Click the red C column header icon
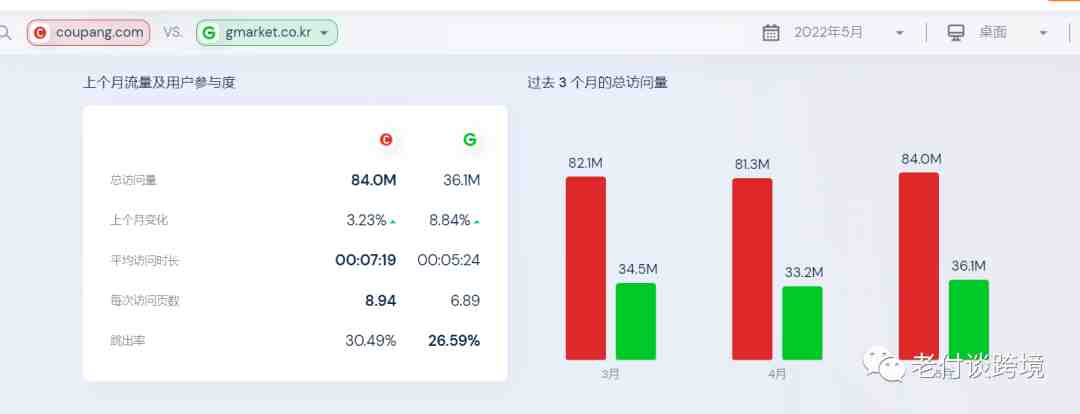This screenshot has width=1080, height=414. (x=386, y=140)
